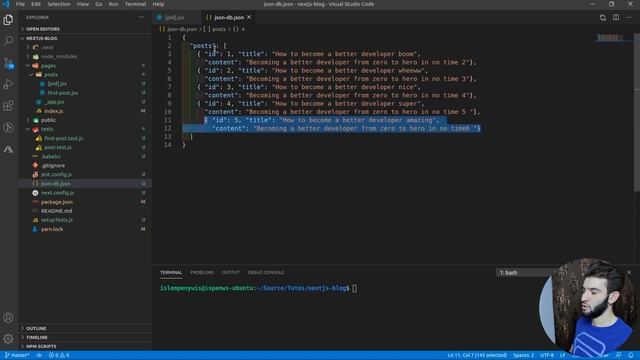Collapse the pages folder
This screenshot has height=360, width=640.
pos(48,66)
